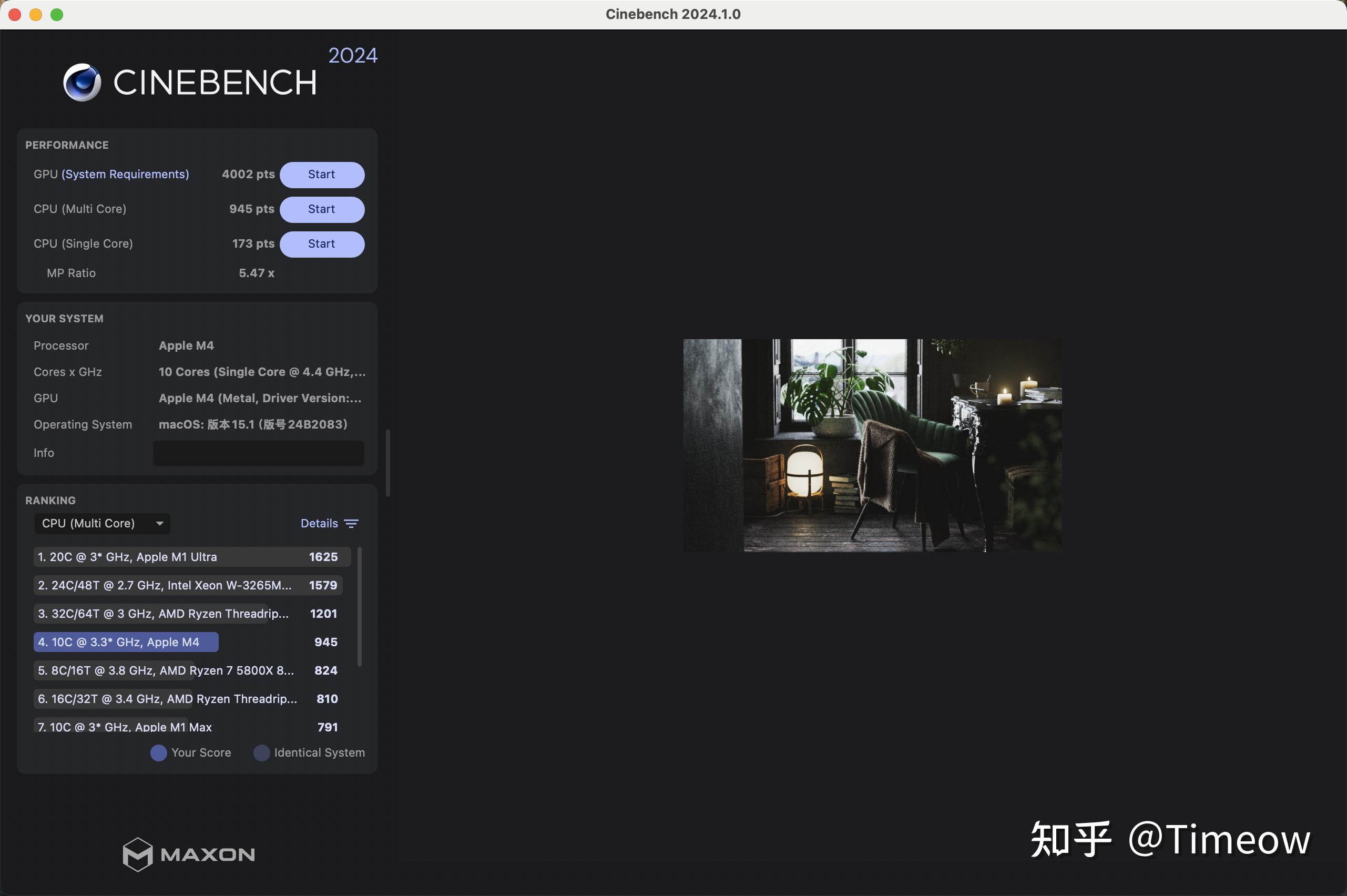This screenshot has width=1347, height=896.
Task: Click the Cores x GHz value text
Action: click(262, 372)
